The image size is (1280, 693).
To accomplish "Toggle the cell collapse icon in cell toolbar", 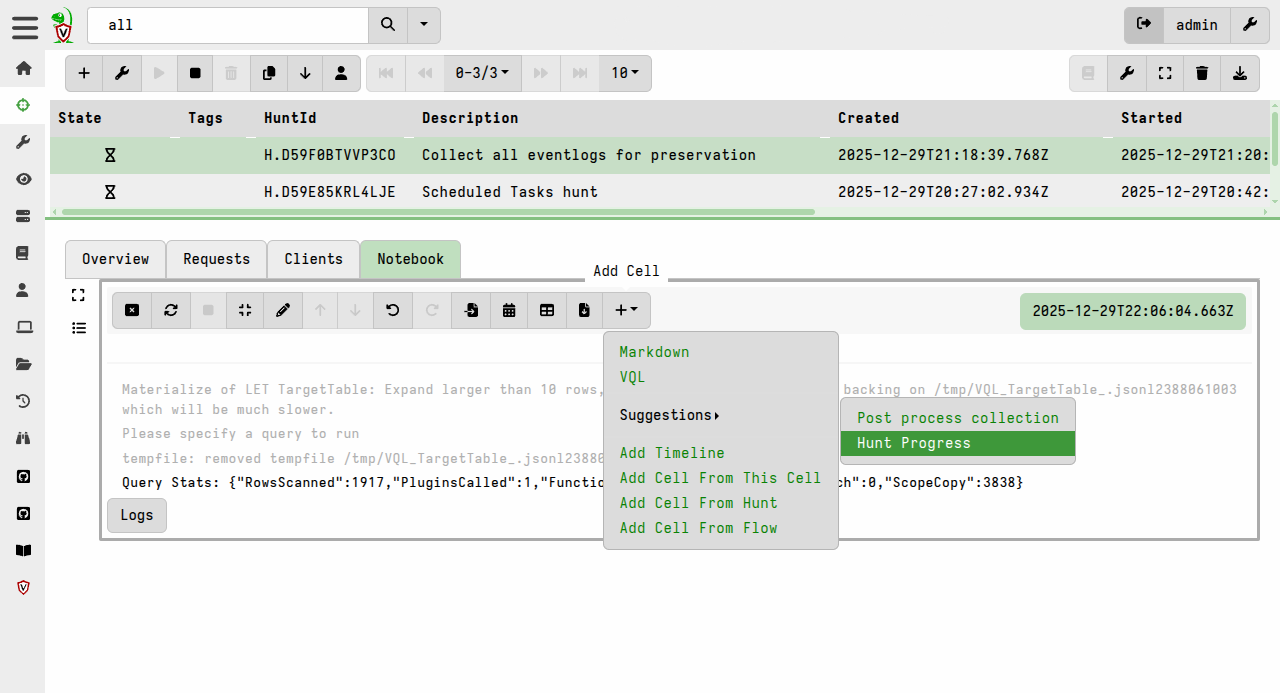I will tap(245, 310).
